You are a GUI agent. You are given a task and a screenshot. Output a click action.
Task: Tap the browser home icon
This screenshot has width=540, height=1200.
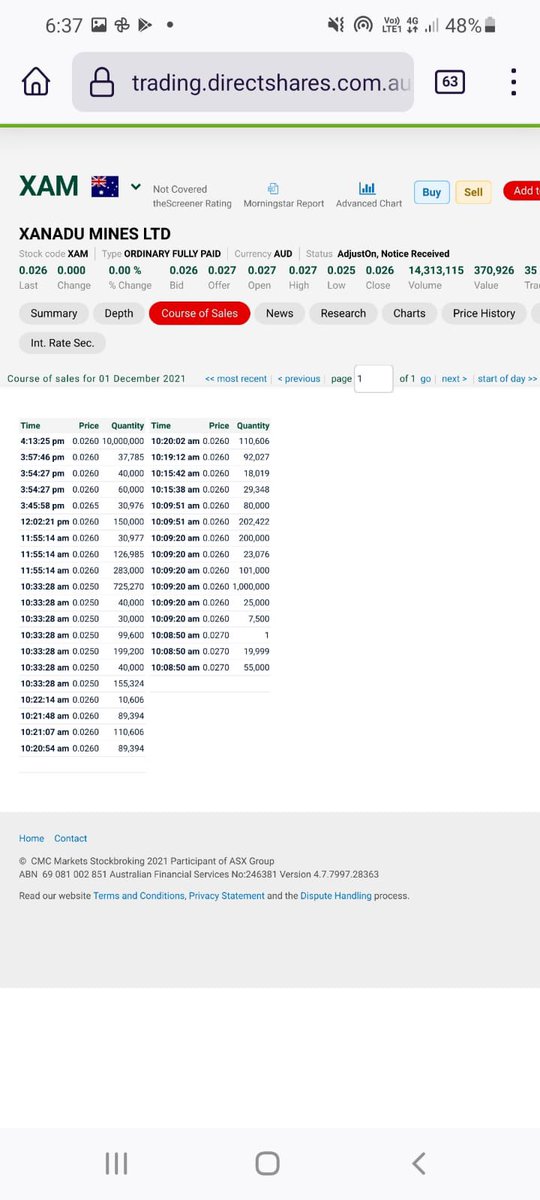36,82
